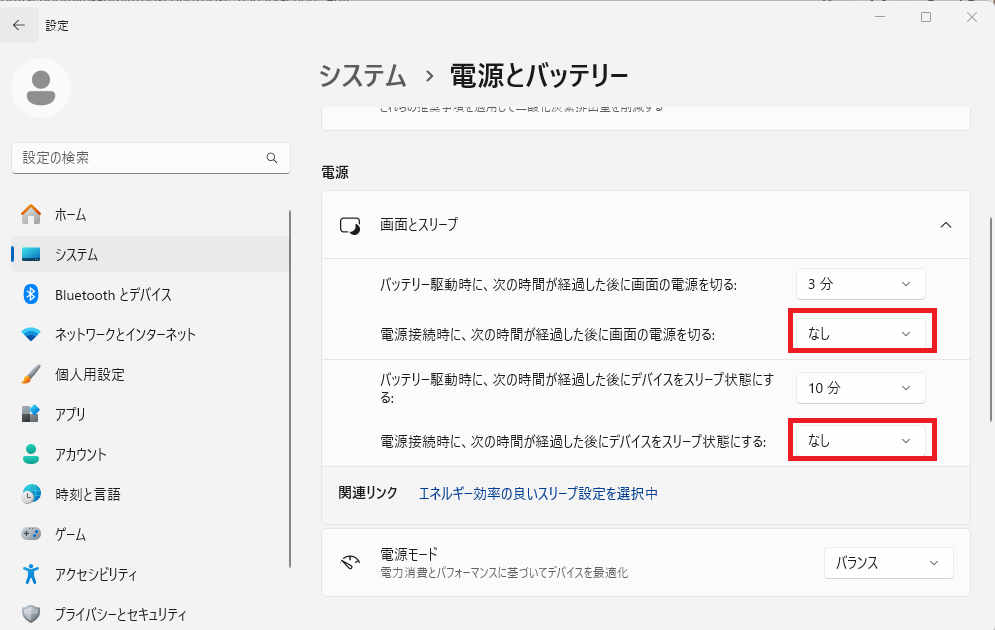
Task: Click the システム monitor icon
Action: pyautogui.click(x=30, y=254)
